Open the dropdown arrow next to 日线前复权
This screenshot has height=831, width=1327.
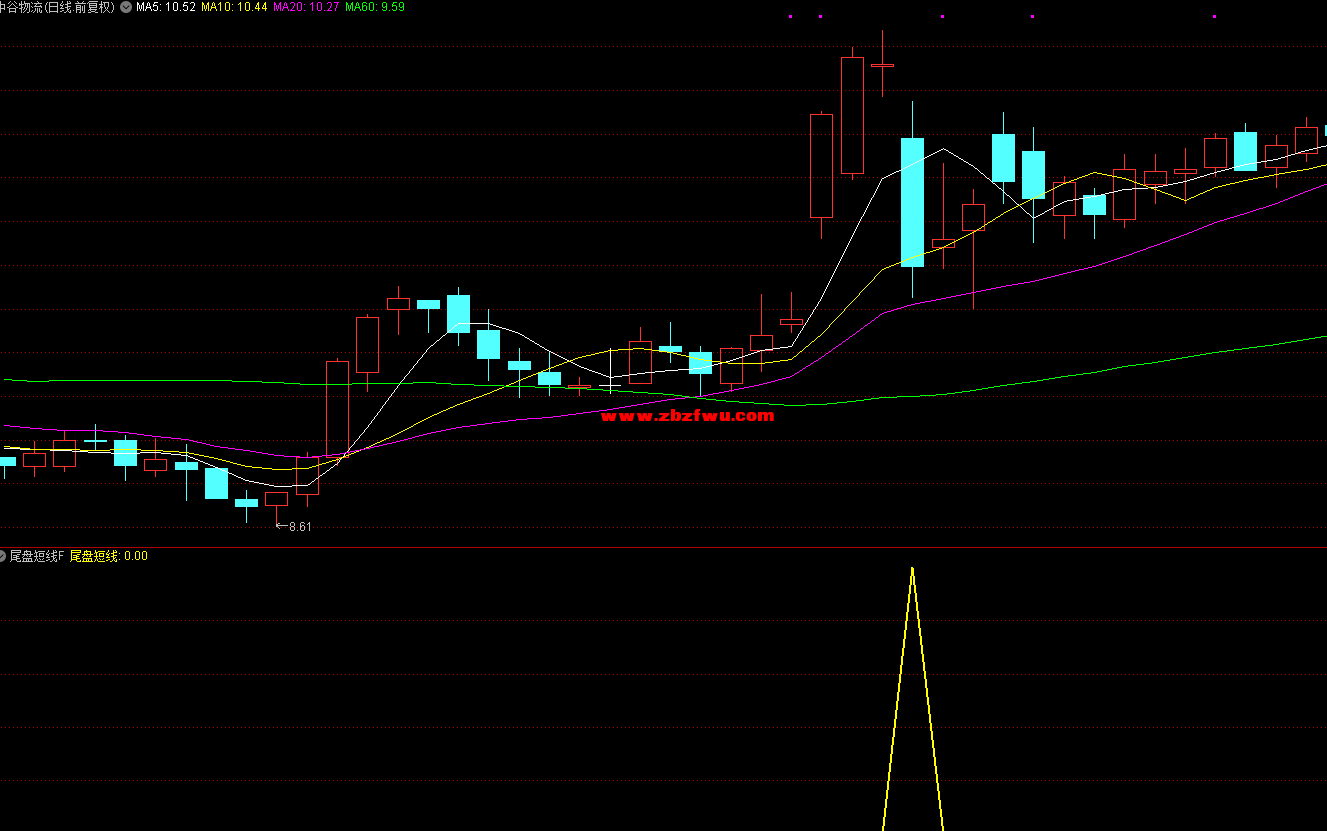click(x=125, y=7)
